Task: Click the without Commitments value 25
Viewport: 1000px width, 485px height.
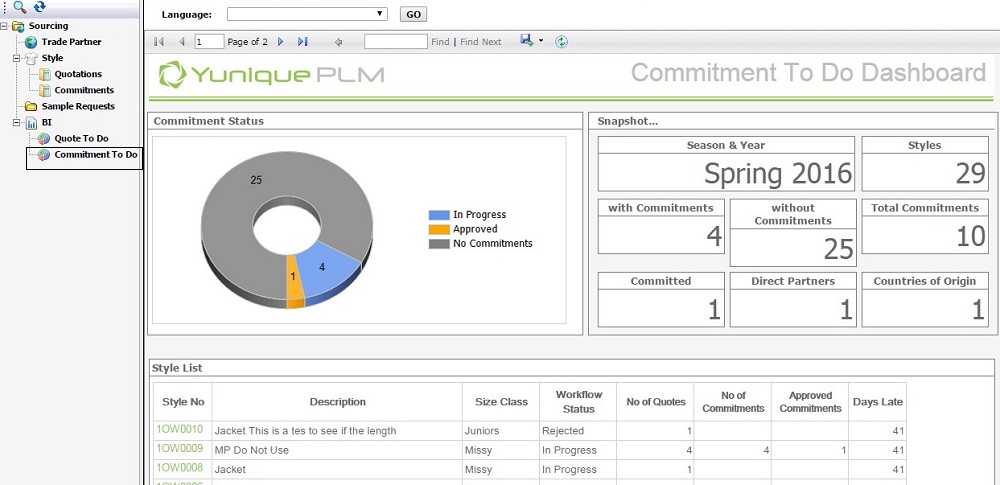Action: [838, 249]
